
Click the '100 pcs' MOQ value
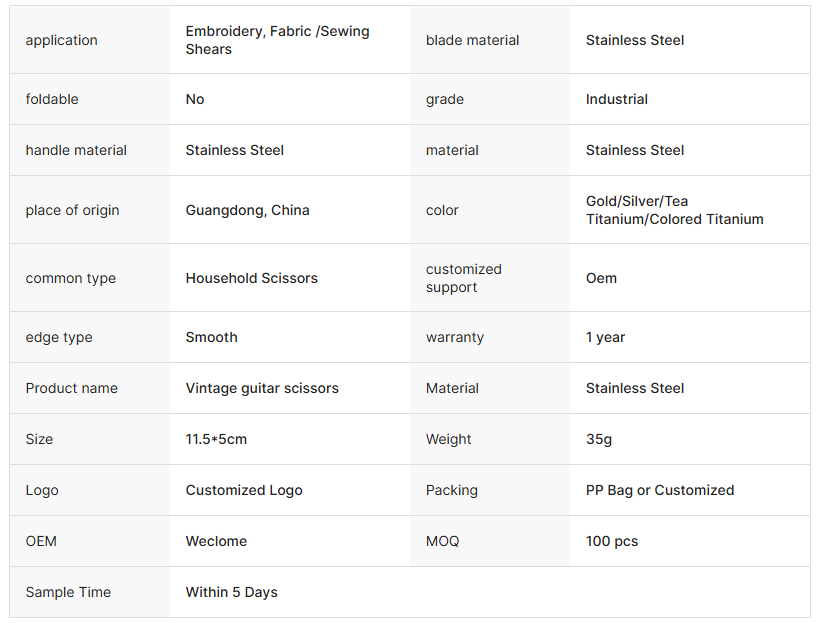pos(612,541)
